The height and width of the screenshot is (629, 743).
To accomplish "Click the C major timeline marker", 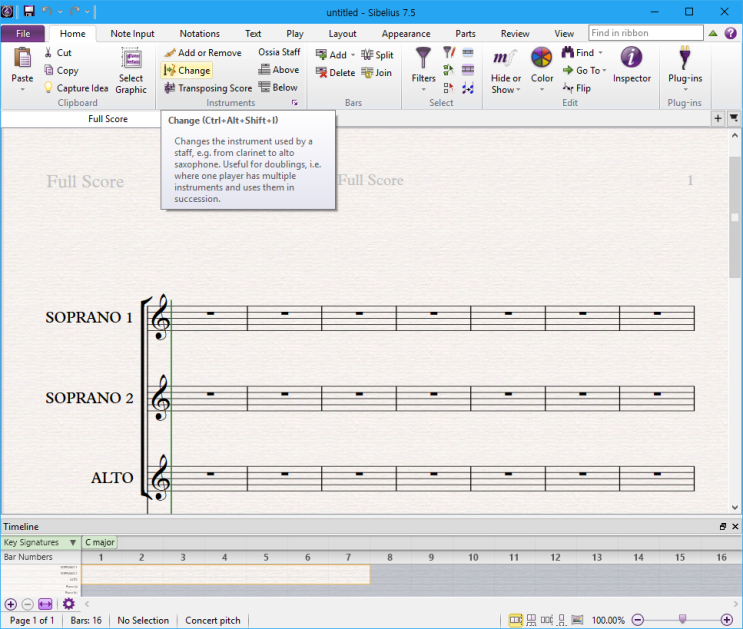I will (100, 542).
